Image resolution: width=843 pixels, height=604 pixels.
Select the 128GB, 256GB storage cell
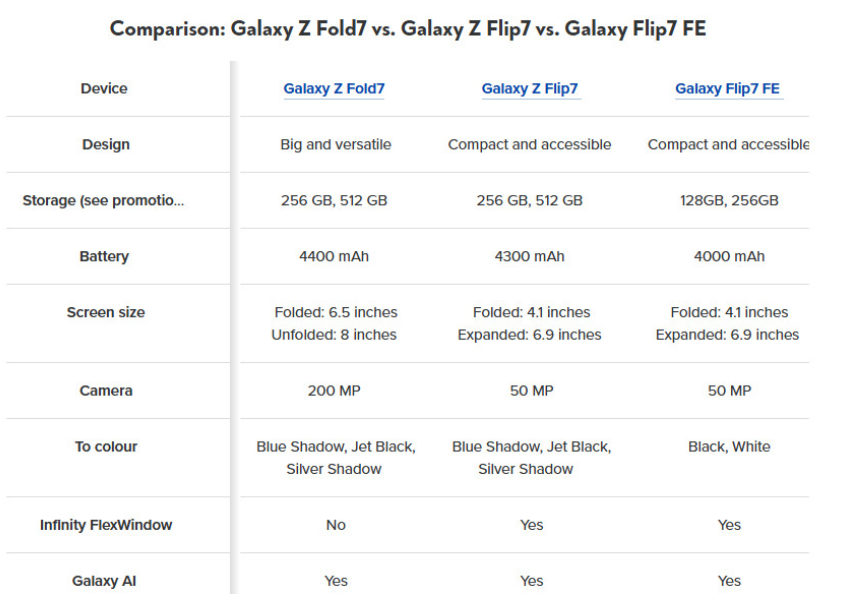pos(729,201)
